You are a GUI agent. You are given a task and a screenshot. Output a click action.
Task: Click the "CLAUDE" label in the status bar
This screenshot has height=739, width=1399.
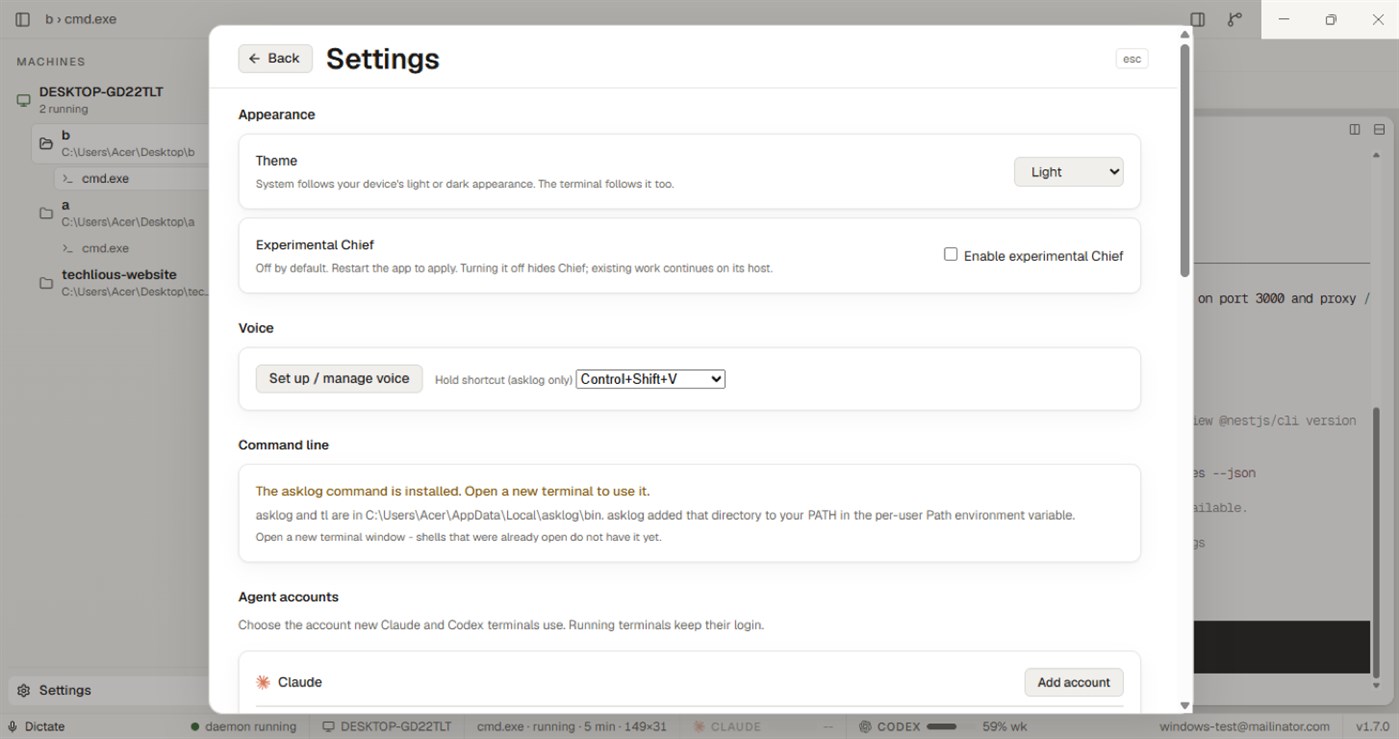pos(736,727)
